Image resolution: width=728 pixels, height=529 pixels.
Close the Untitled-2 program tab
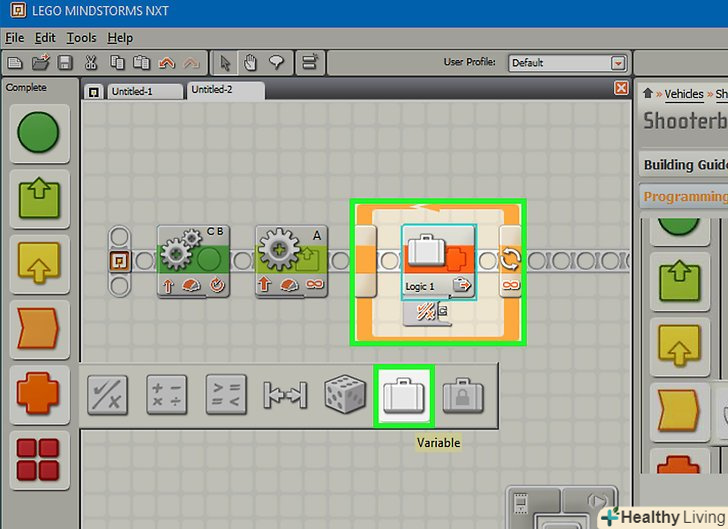[621, 88]
